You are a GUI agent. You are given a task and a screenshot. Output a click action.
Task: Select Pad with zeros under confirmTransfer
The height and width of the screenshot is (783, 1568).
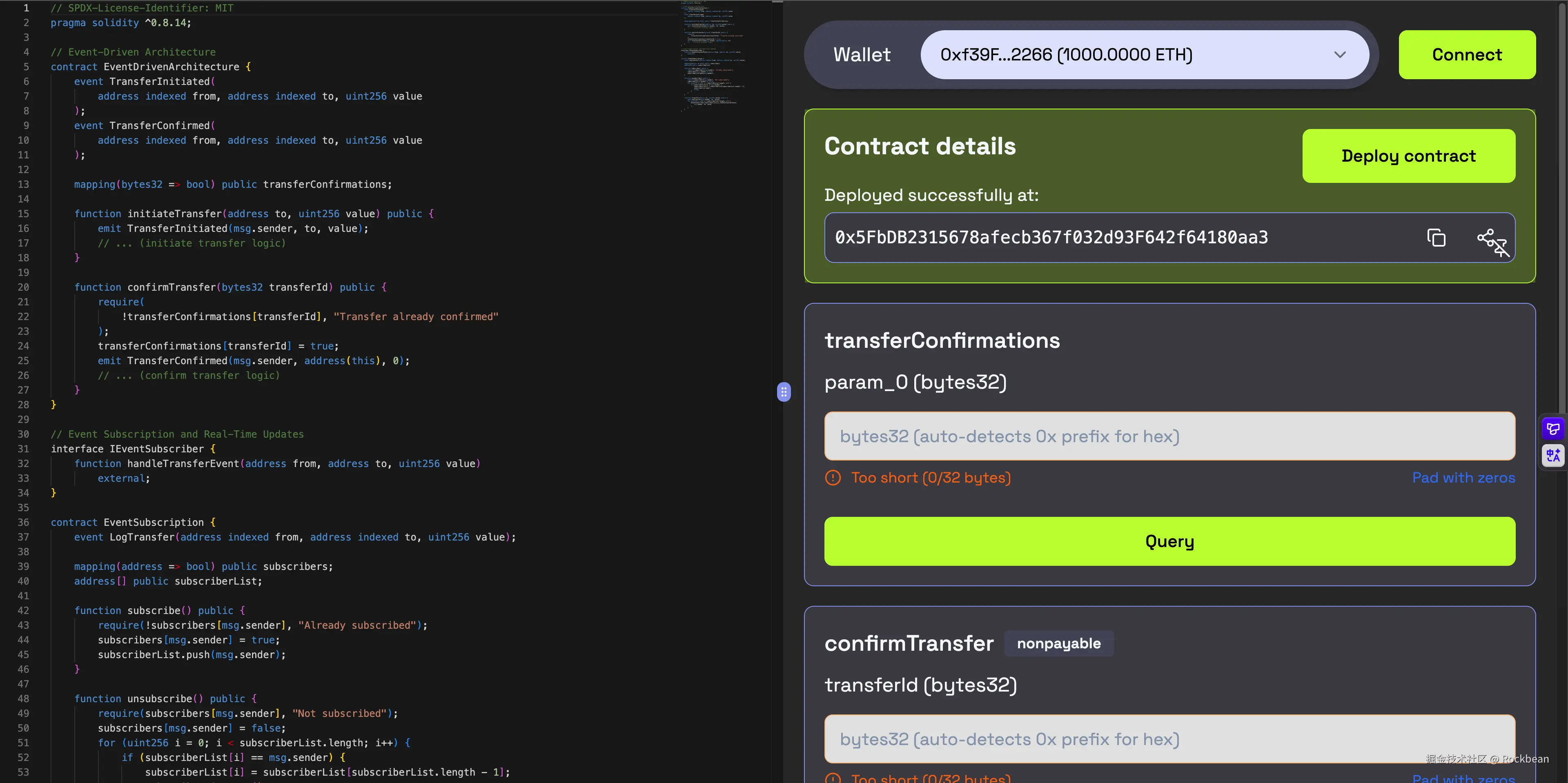point(1463,778)
